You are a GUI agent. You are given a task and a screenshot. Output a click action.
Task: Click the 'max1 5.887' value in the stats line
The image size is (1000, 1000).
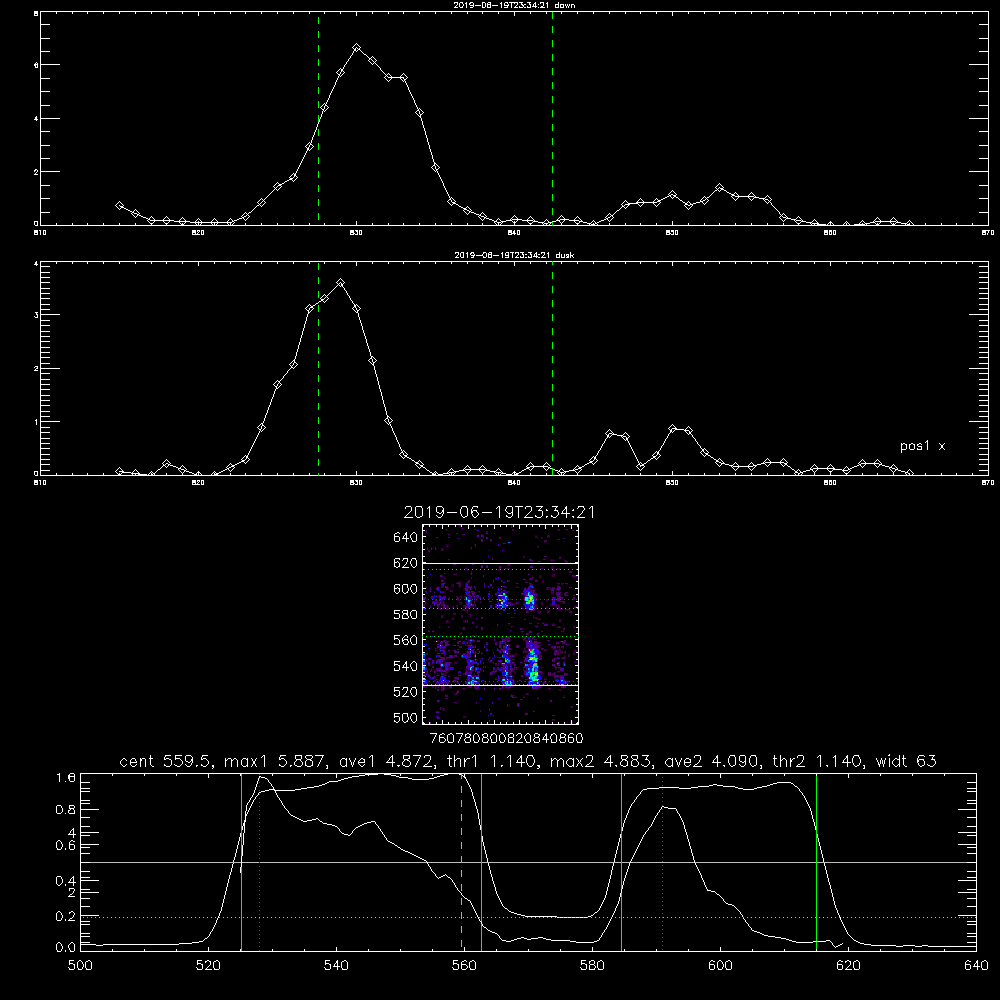[x=275, y=761]
